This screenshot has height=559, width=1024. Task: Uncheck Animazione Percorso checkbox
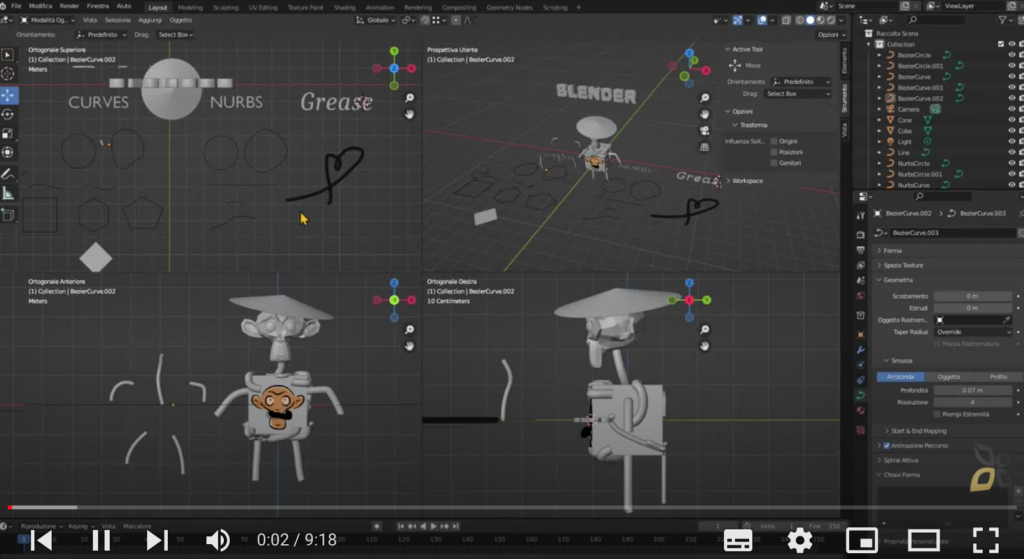click(886, 445)
